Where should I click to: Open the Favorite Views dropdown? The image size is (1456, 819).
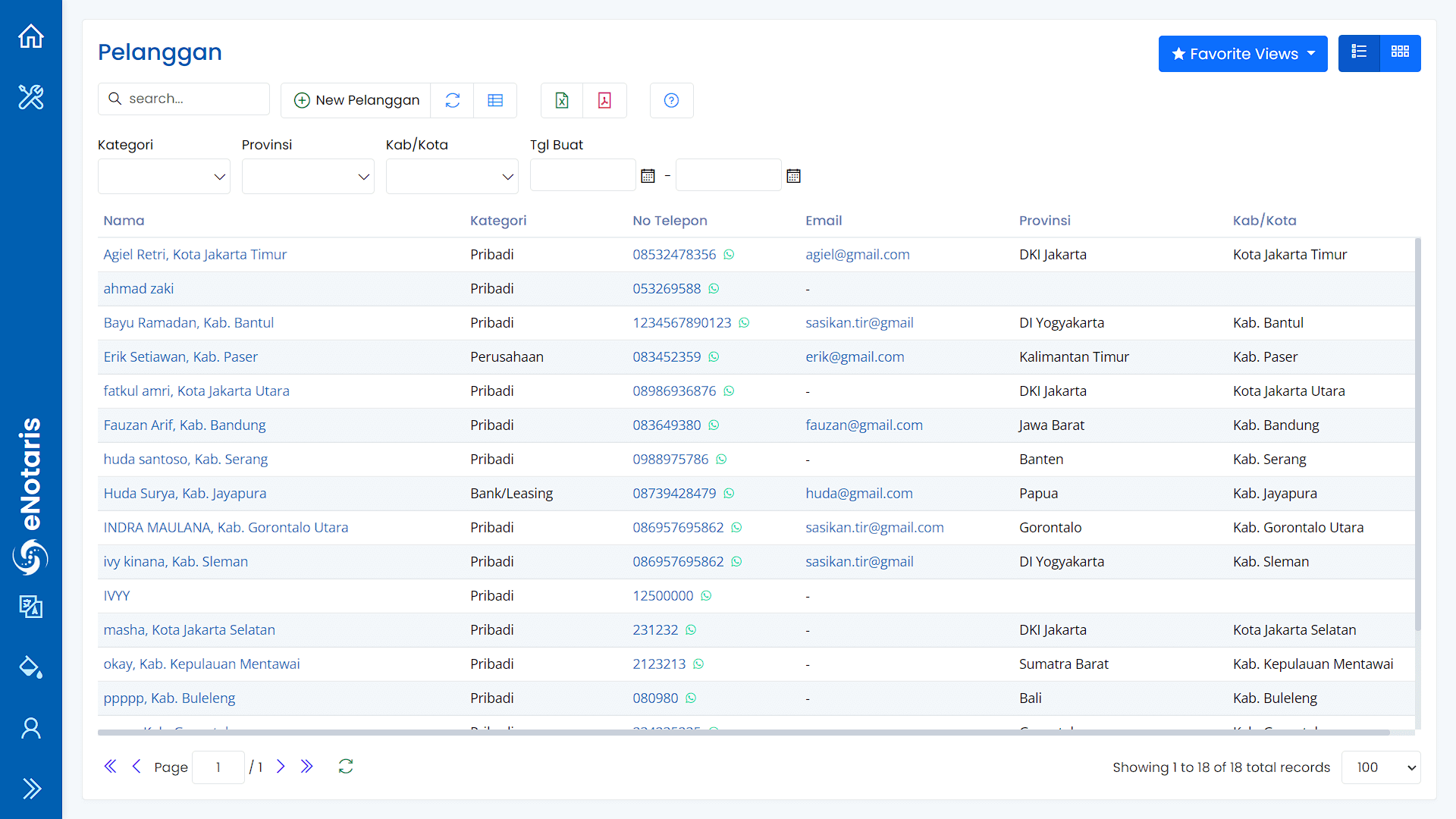pos(1243,54)
